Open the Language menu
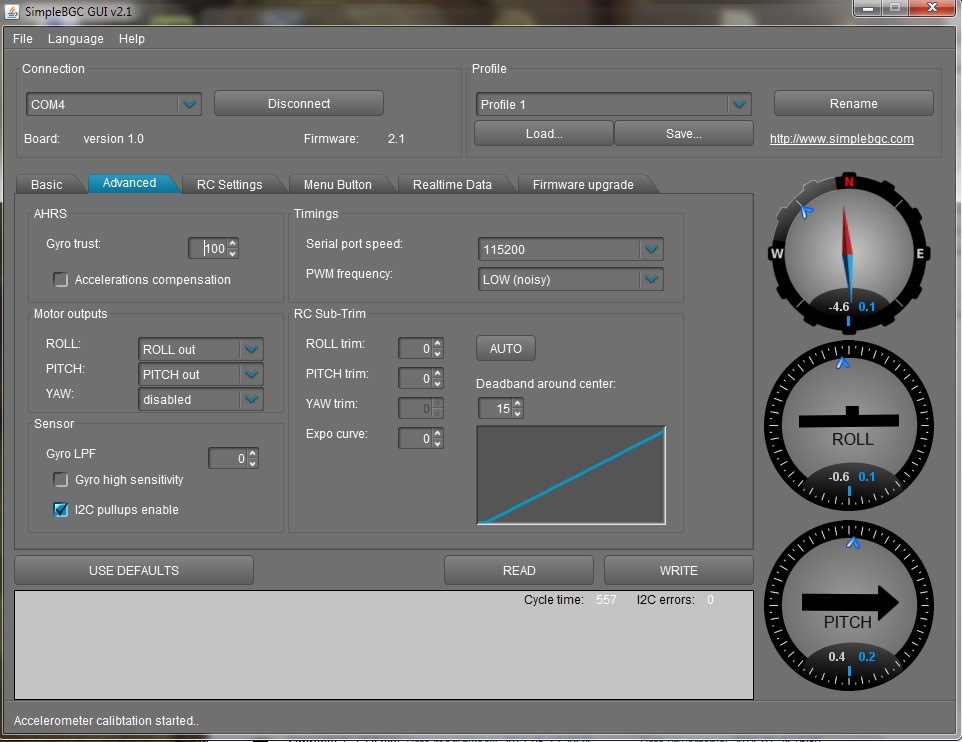This screenshot has width=962, height=742. click(75, 39)
